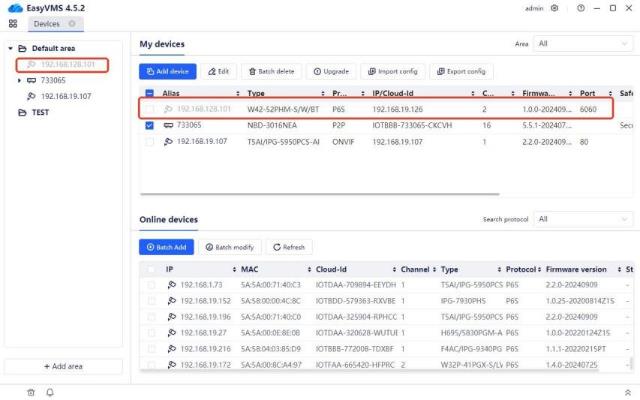The width and height of the screenshot is (640, 400).
Task: Toggle select-all checkbox in My devices header
Action: [x=150, y=93]
